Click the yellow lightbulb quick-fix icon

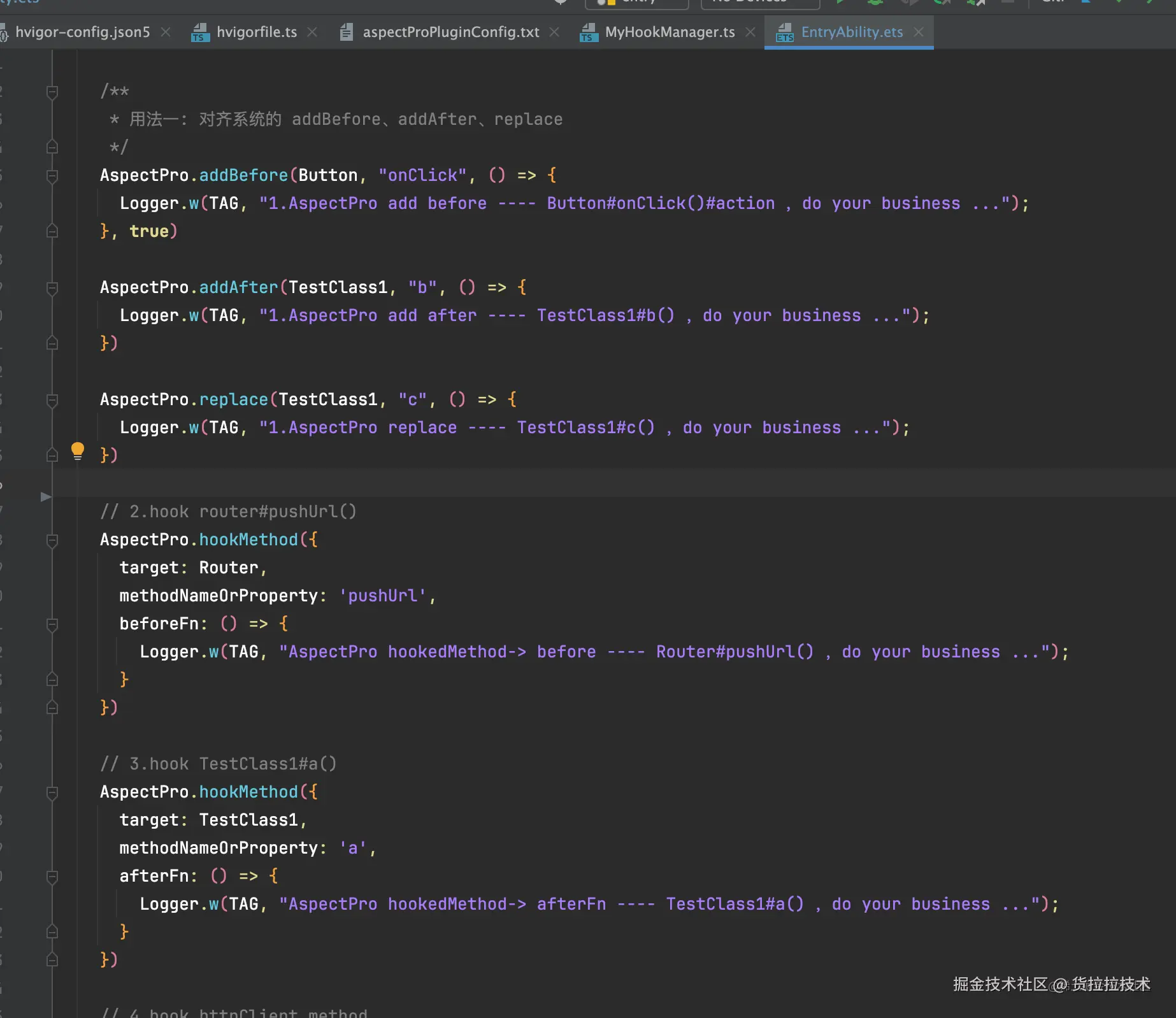pos(78,451)
